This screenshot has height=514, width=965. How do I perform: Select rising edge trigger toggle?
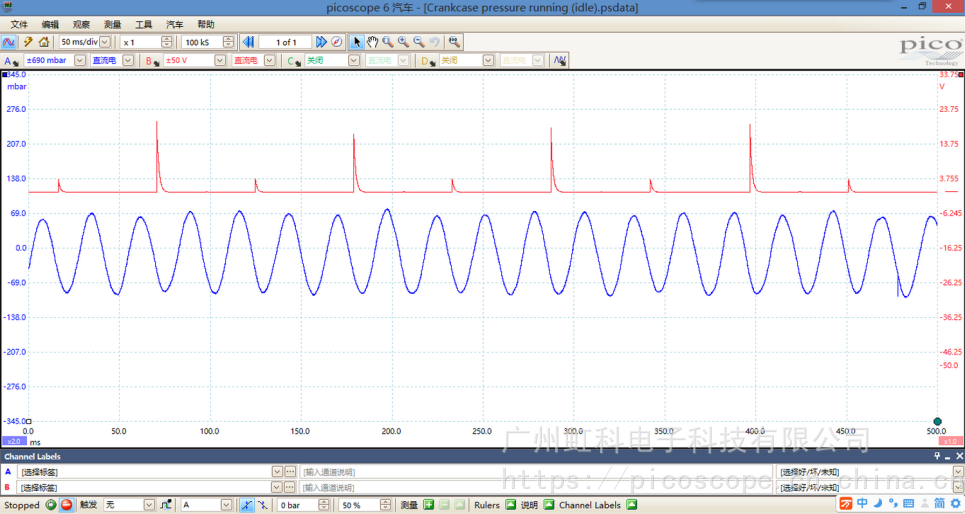(x=246, y=505)
